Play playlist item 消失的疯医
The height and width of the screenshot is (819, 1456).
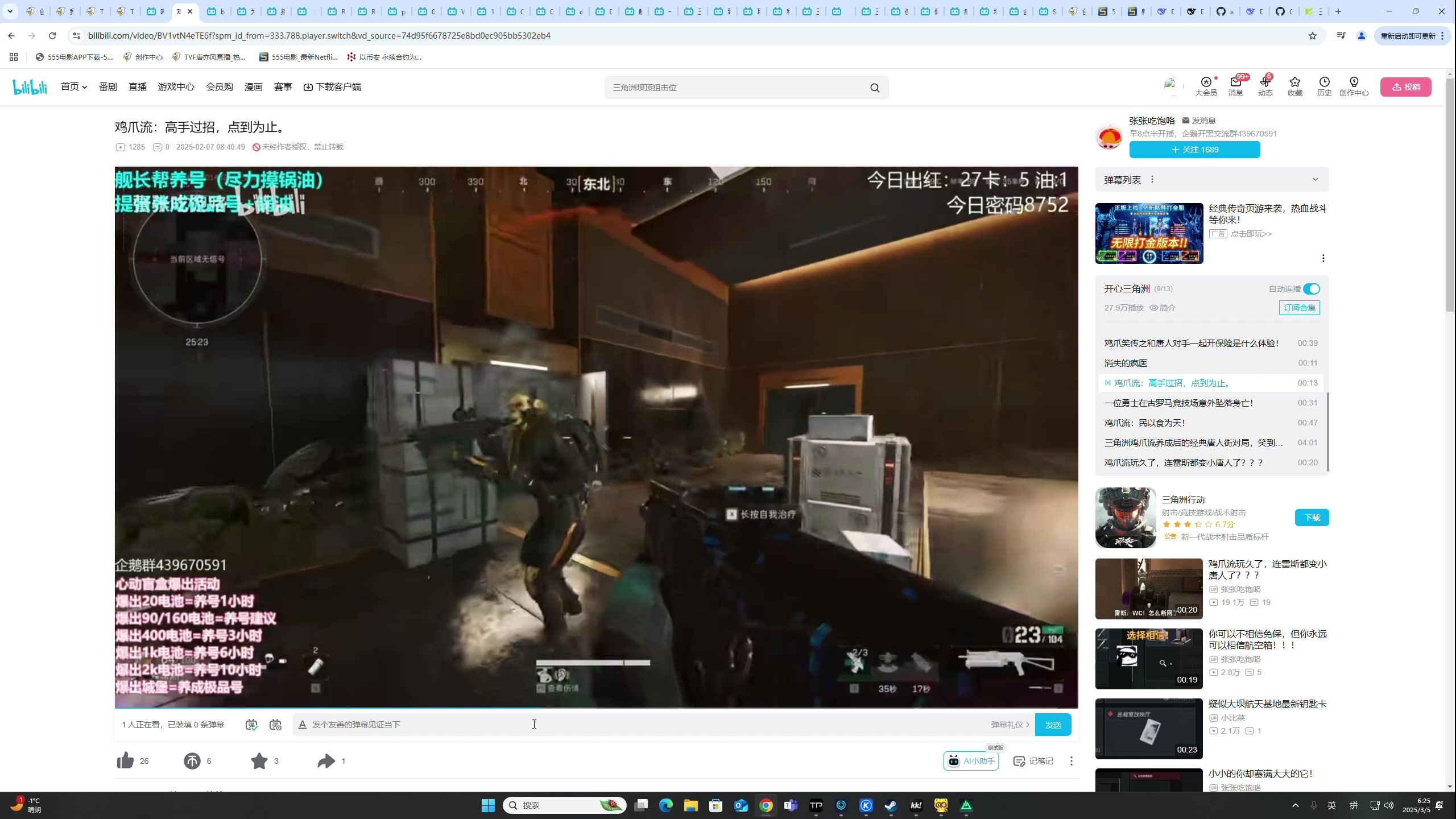(x=1210, y=363)
